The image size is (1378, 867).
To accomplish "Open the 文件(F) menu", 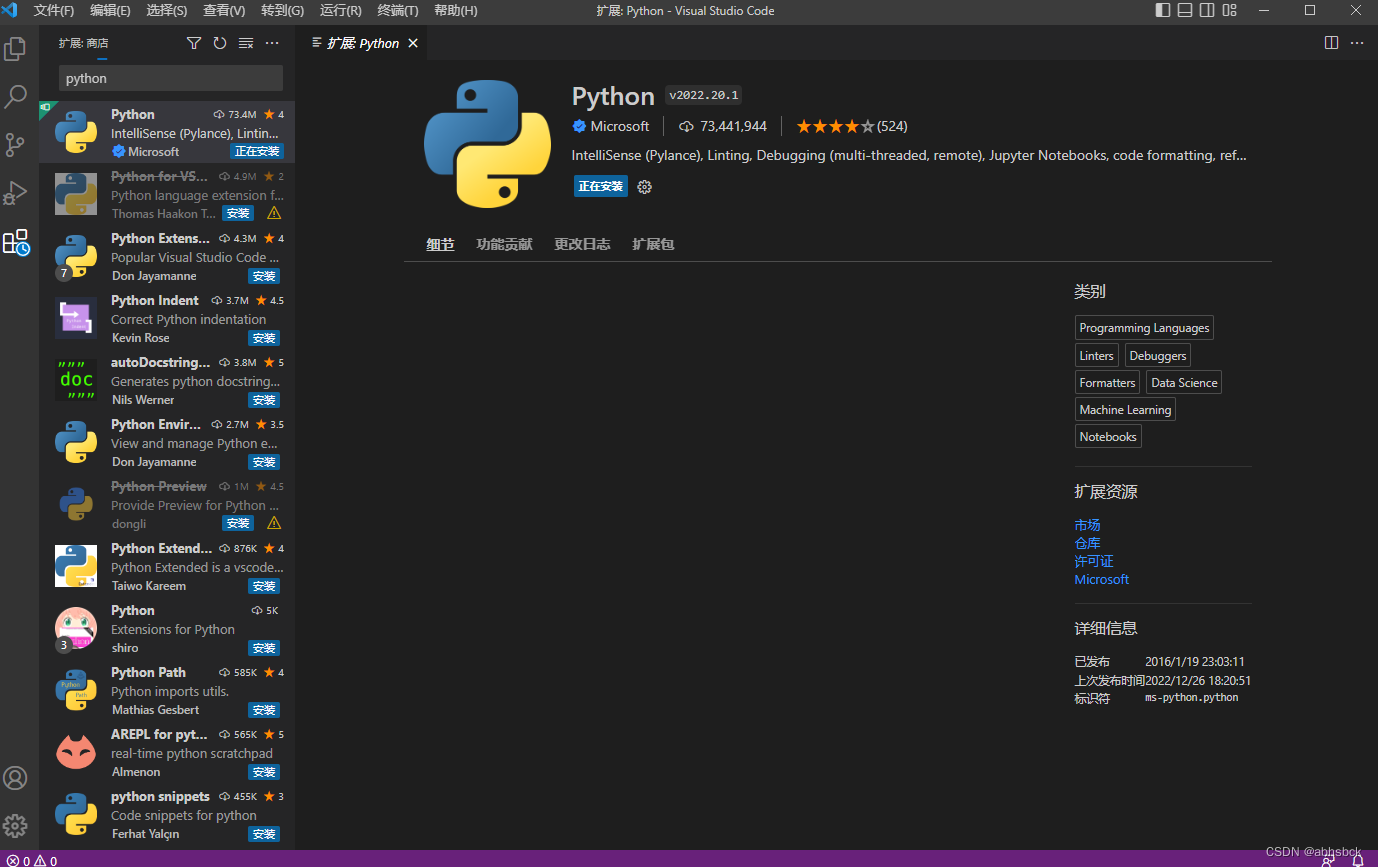I will (x=54, y=10).
